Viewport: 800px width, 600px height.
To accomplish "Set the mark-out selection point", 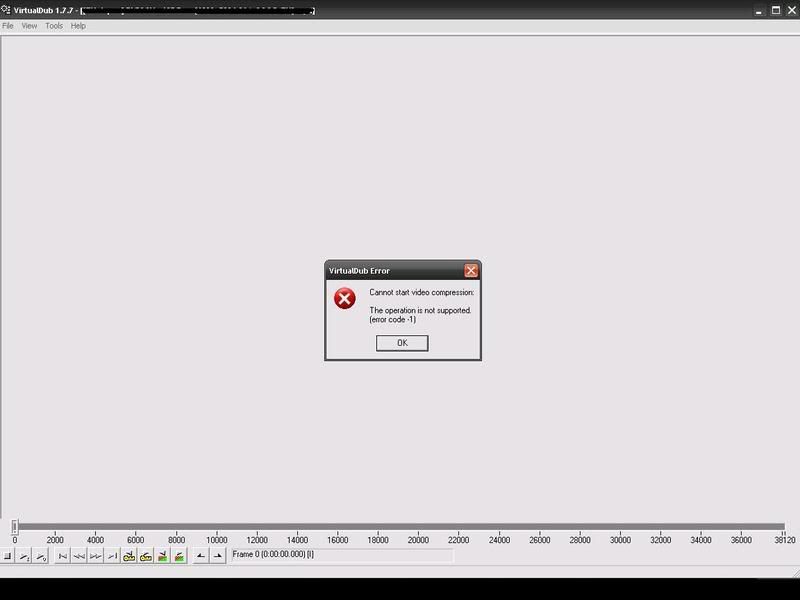I will (x=218, y=556).
